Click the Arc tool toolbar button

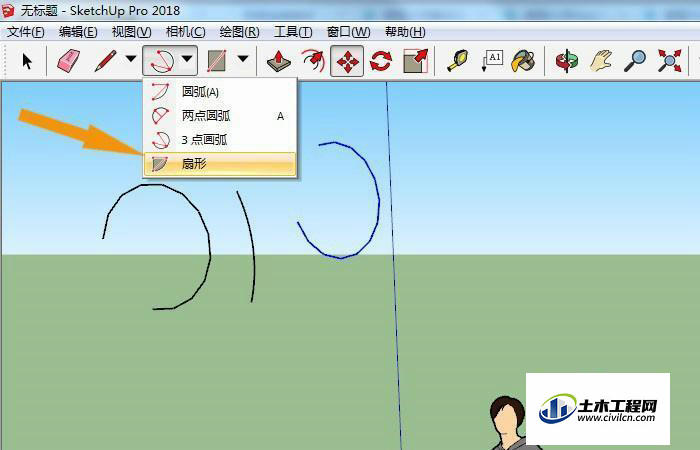(x=161, y=61)
